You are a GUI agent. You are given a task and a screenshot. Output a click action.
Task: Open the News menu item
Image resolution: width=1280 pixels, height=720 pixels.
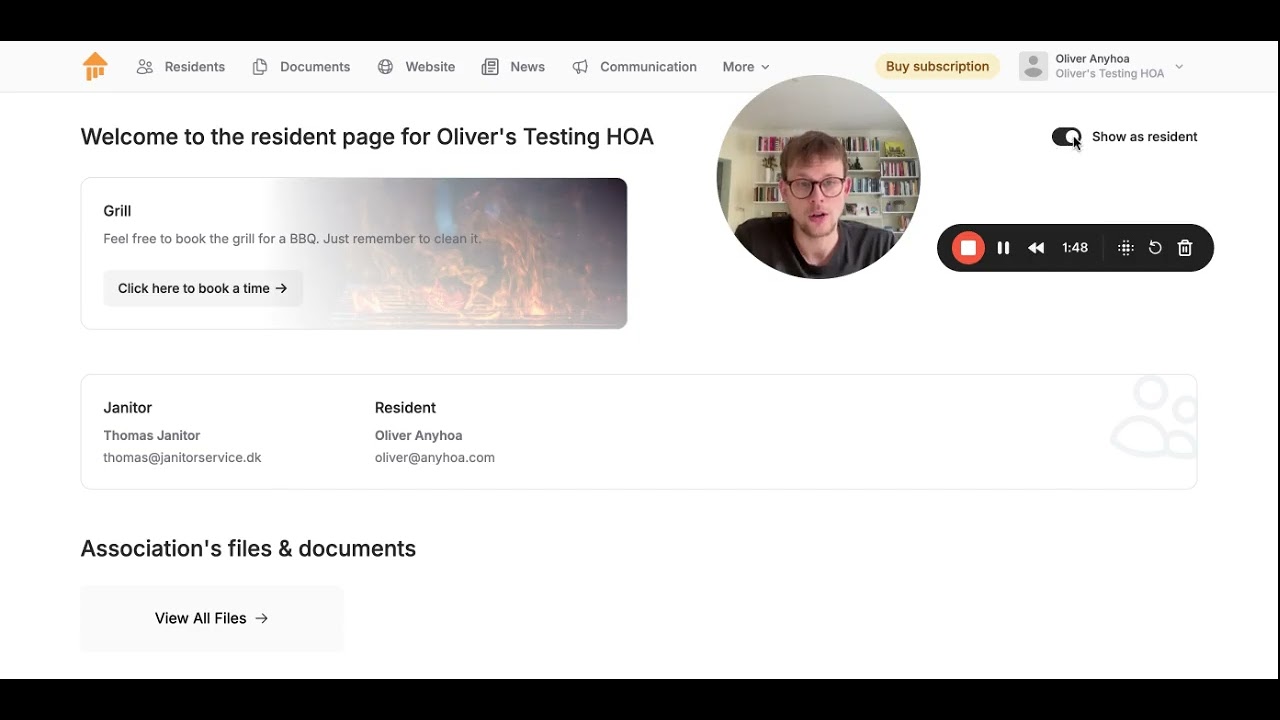pos(513,67)
